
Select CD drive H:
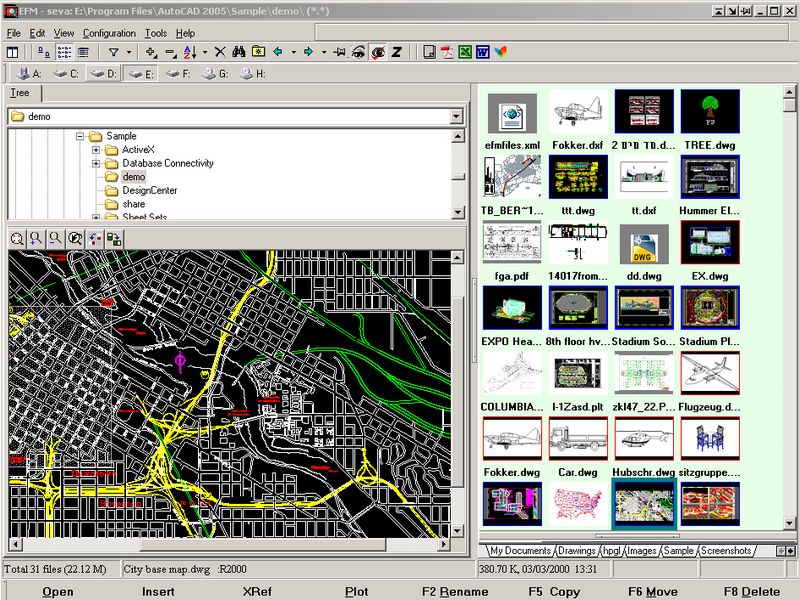tap(253, 74)
